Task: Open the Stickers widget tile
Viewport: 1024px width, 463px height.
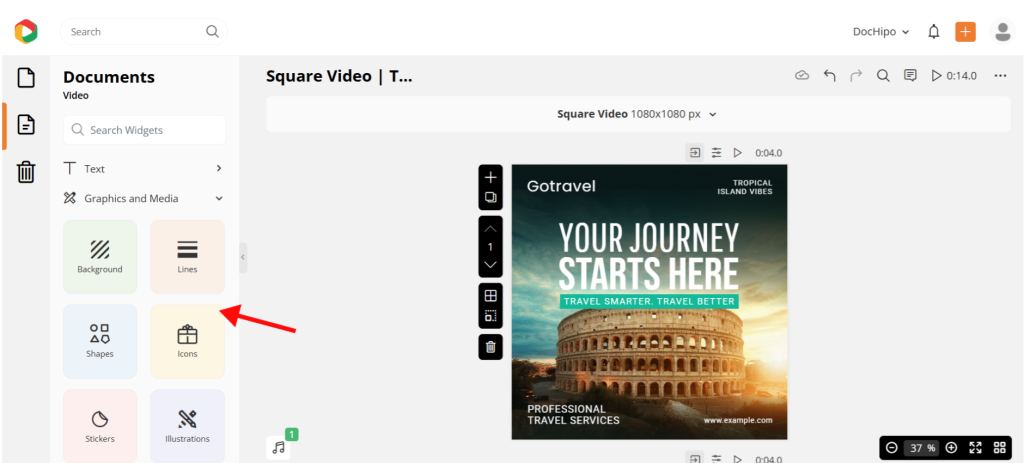Action: (x=100, y=426)
